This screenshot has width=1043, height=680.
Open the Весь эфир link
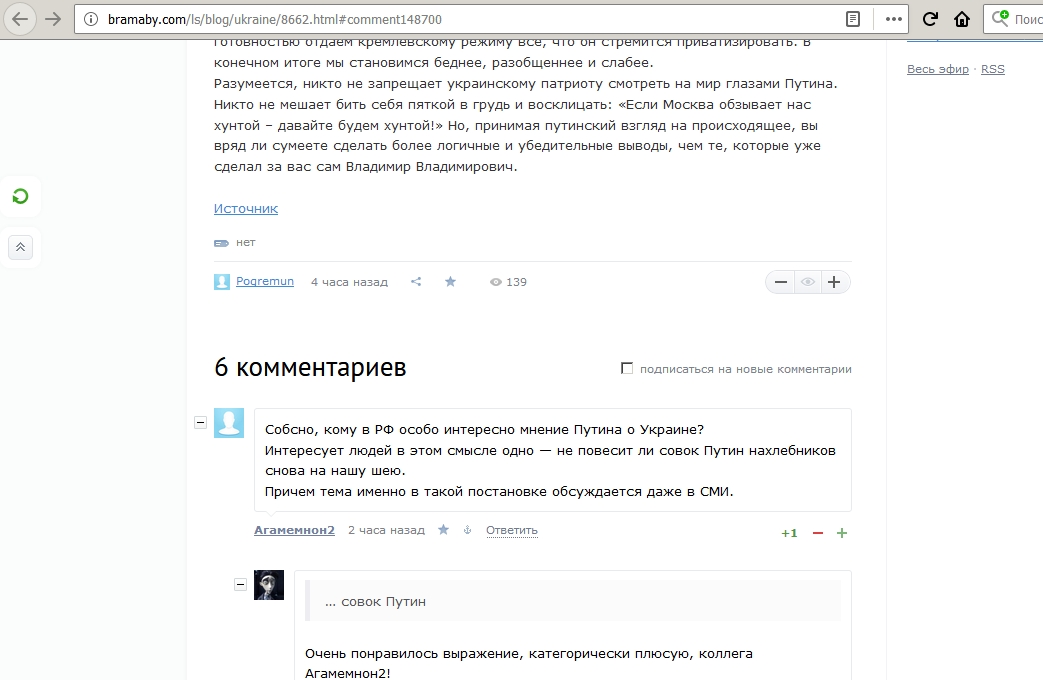tap(938, 69)
